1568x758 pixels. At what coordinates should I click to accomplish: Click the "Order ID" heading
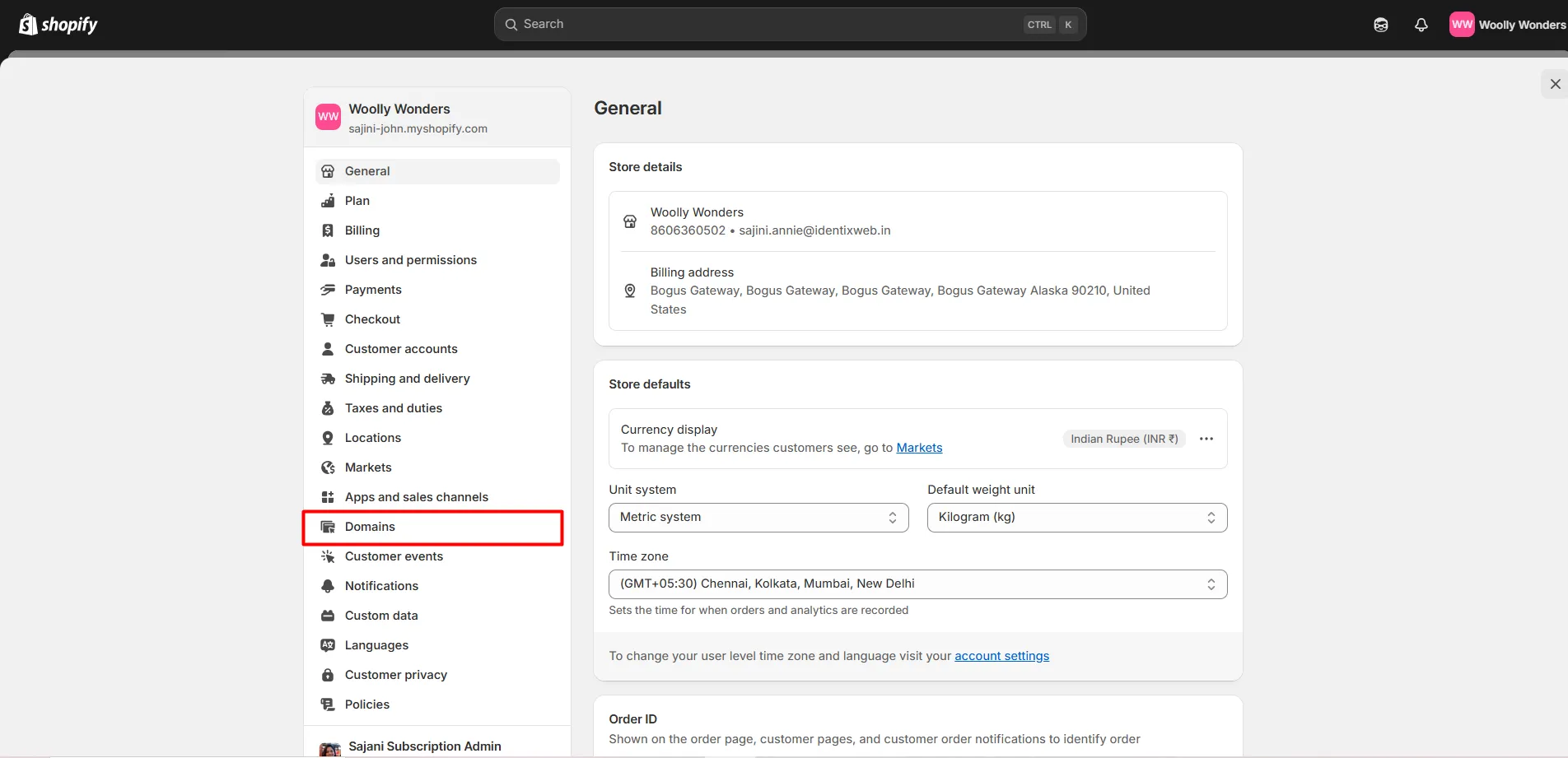tap(632, 719)
